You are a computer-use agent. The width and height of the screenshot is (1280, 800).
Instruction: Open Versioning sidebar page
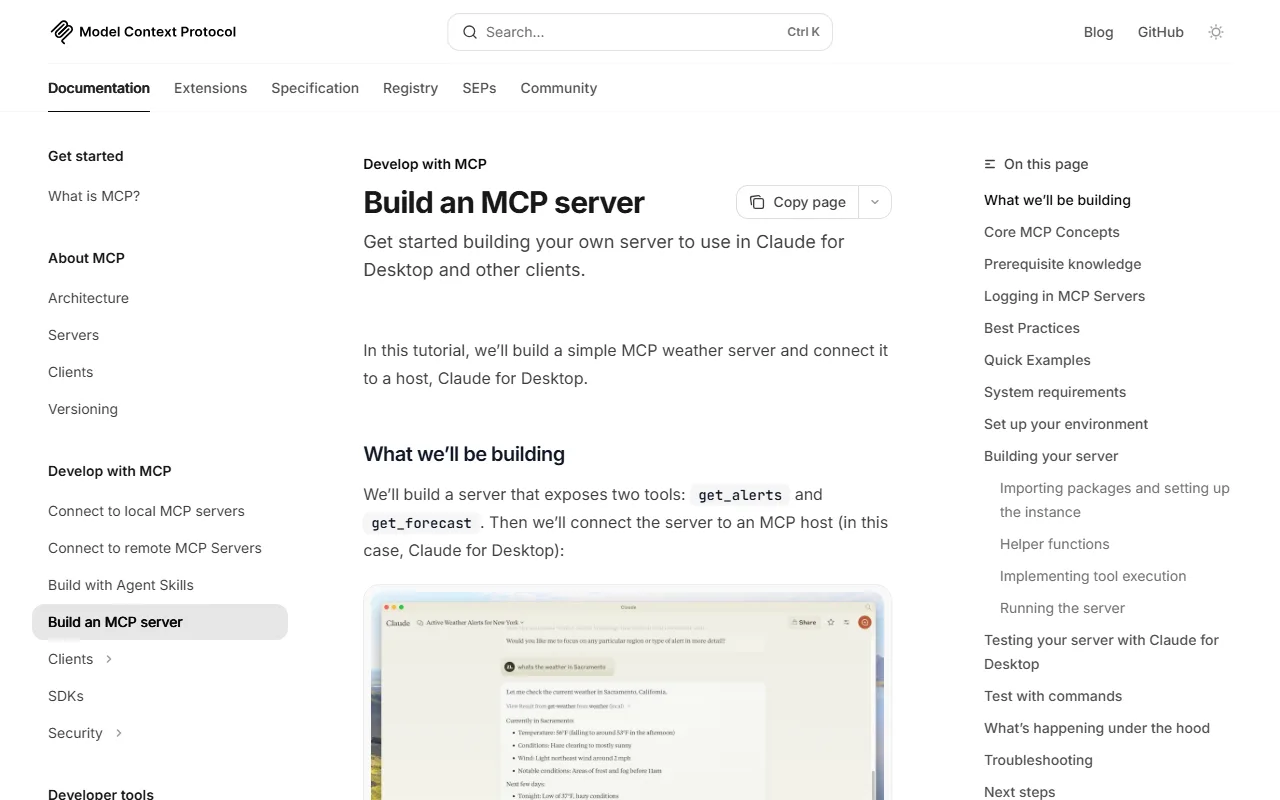[83, 409]
